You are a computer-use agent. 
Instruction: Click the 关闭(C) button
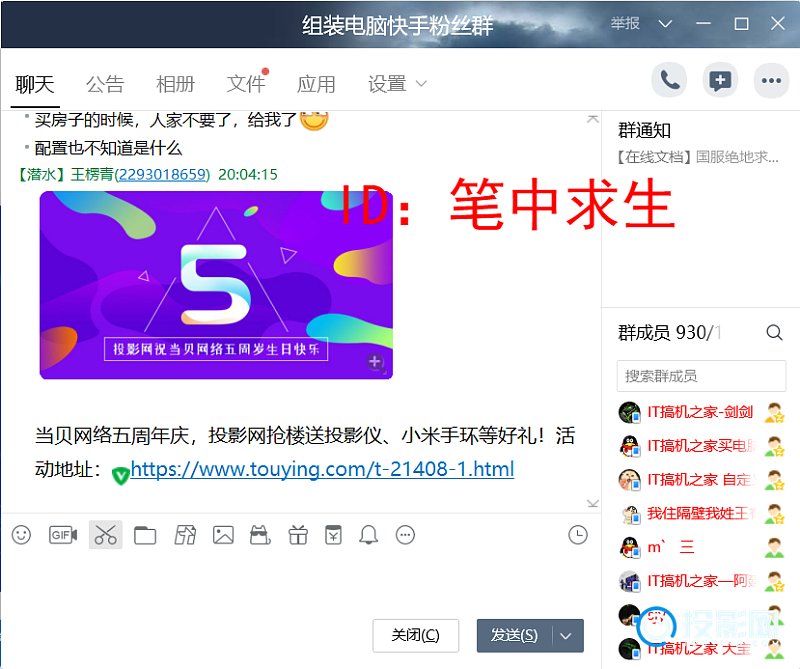(415, 635)
